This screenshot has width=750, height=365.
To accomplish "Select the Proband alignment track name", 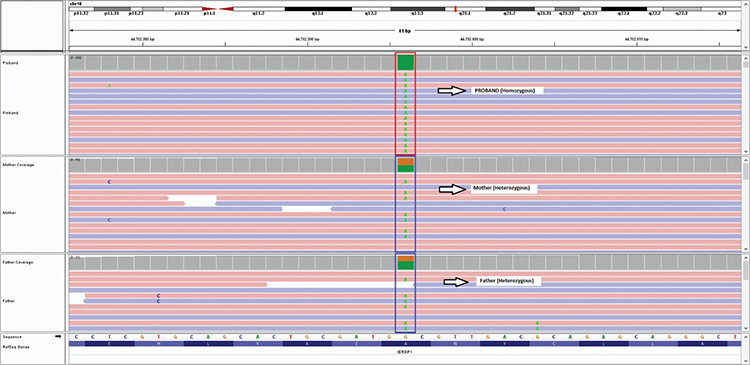I will (x=10, y=112).
